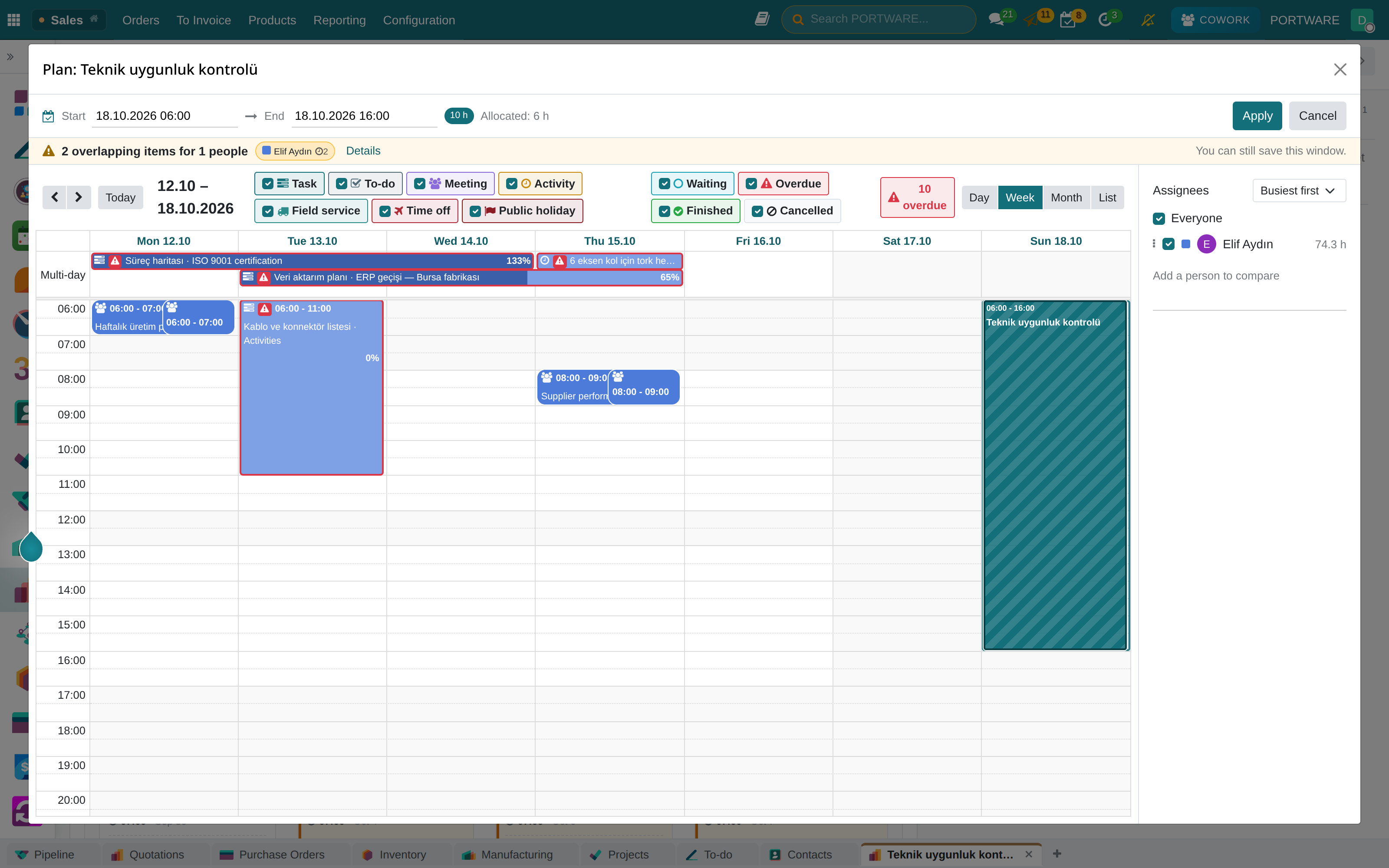1389x868 pixels.
Task: Click the Today button
Action: (121, 197)
